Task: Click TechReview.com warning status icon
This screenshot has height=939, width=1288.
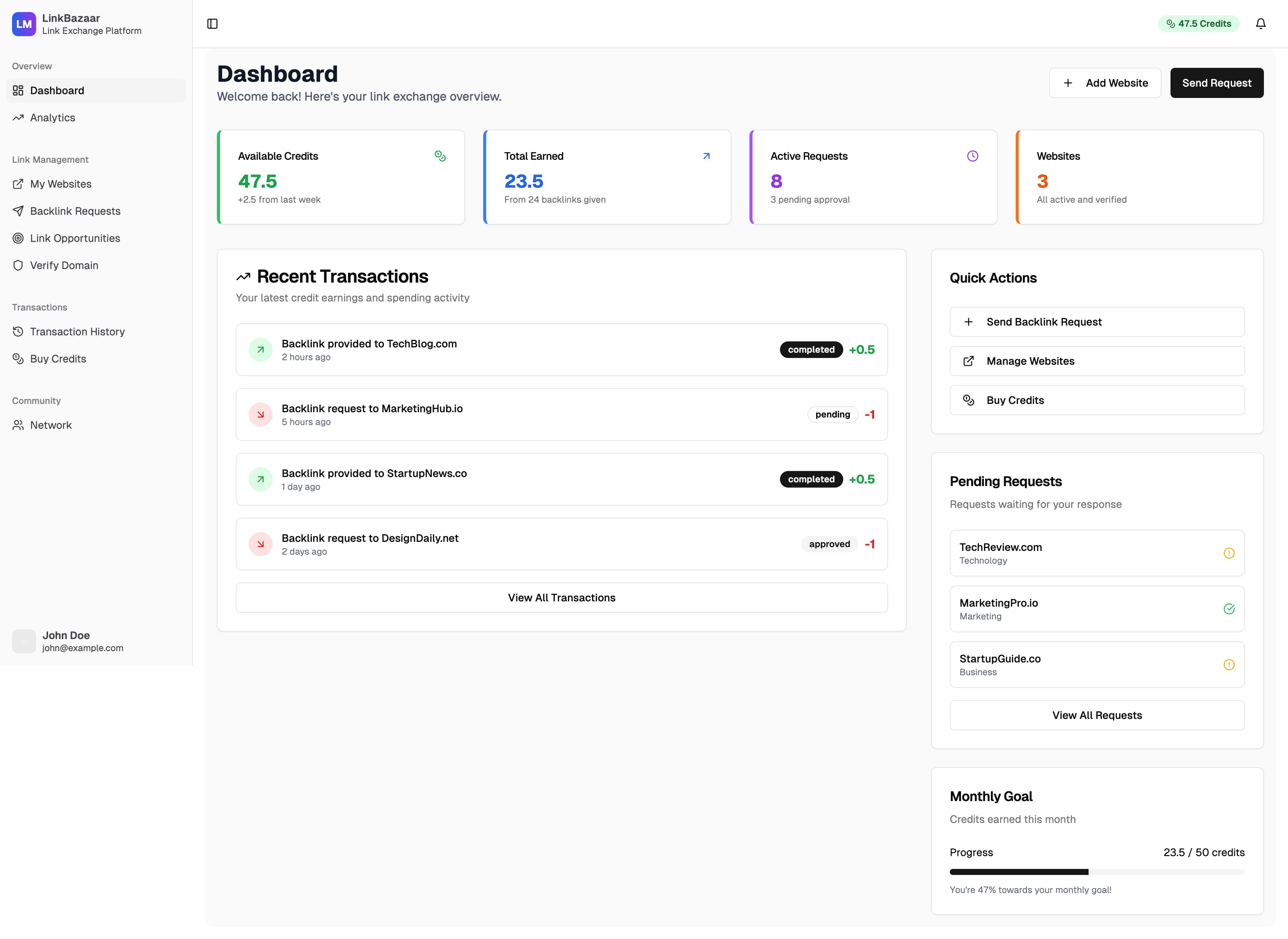Action: (x=1228, y=553)
